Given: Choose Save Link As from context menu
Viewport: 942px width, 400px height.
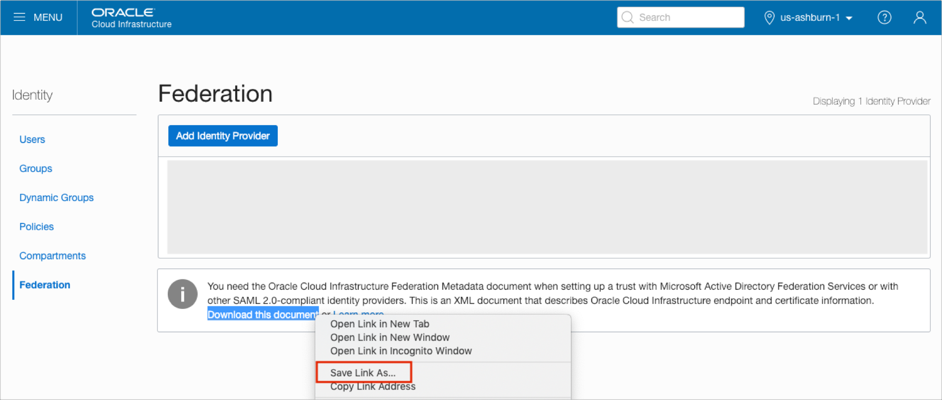Looking at the screenshot, I should click(x=363, y=373).
